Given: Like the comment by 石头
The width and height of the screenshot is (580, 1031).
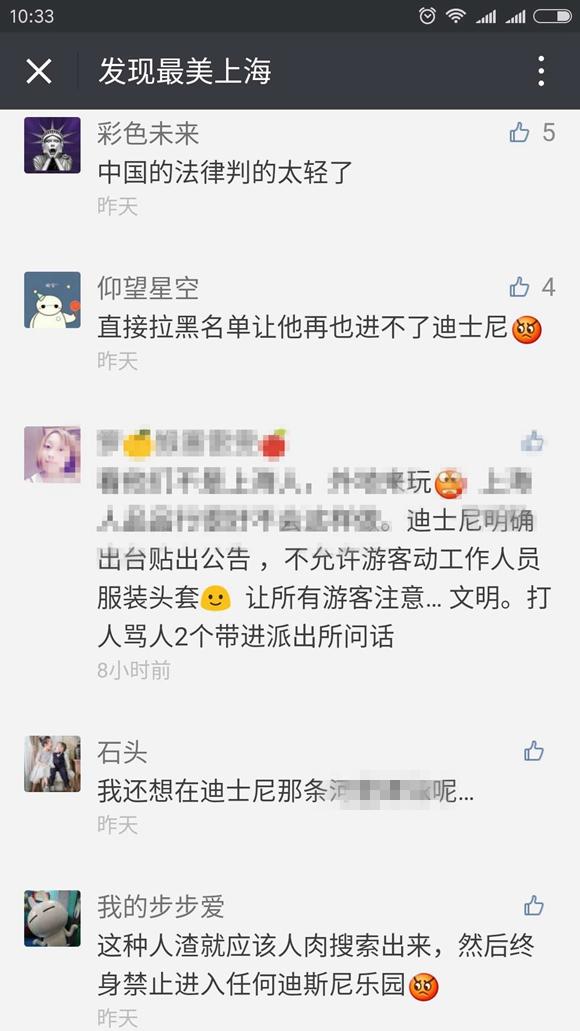Looking at the screenshot, I should tap(533, 751).
